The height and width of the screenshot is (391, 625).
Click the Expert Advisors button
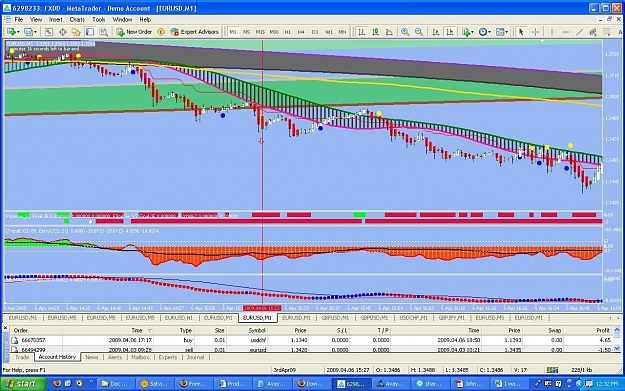click(195, 32)
